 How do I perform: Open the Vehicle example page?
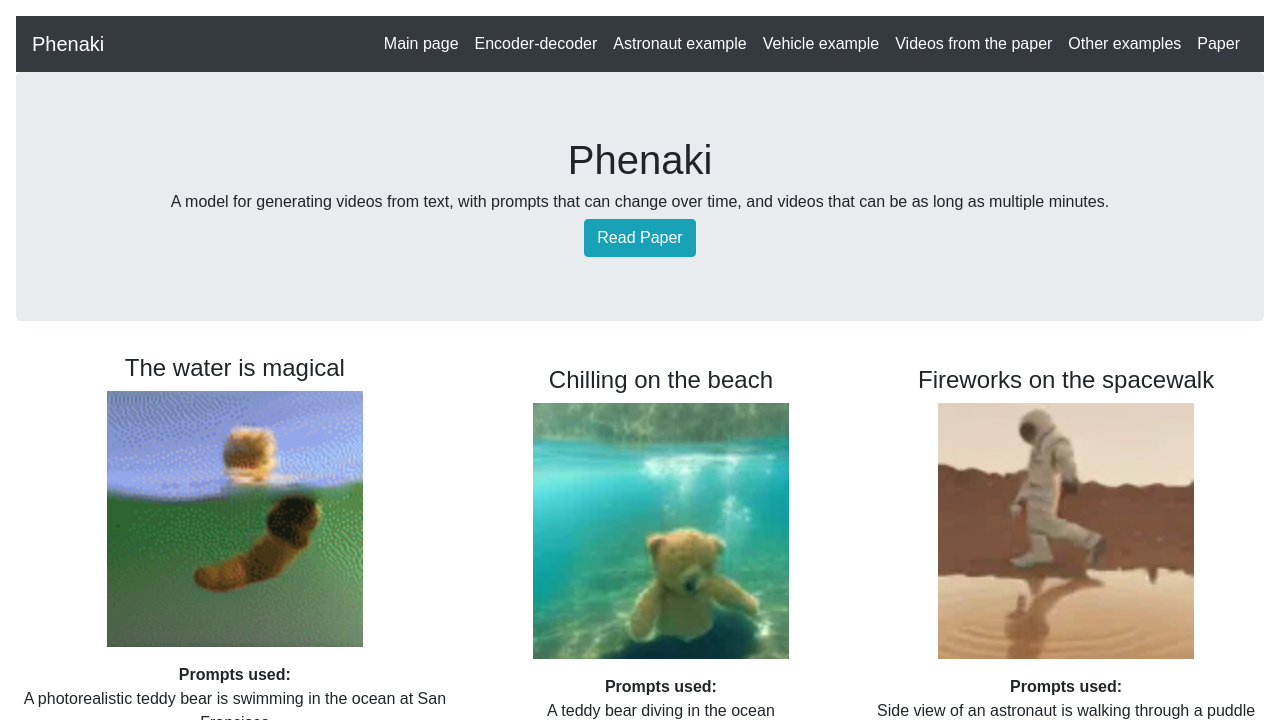820,42
